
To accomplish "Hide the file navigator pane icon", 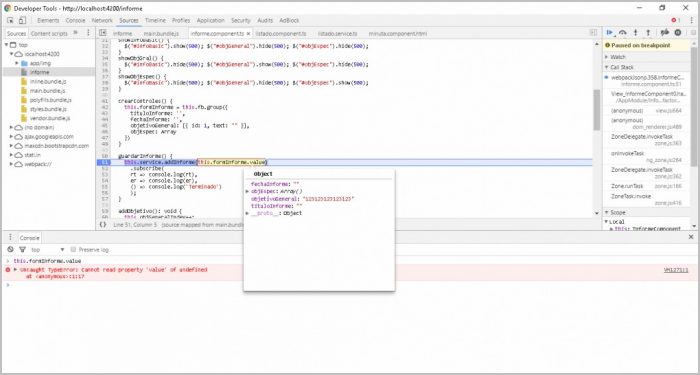I will click(x=103, y=33).
